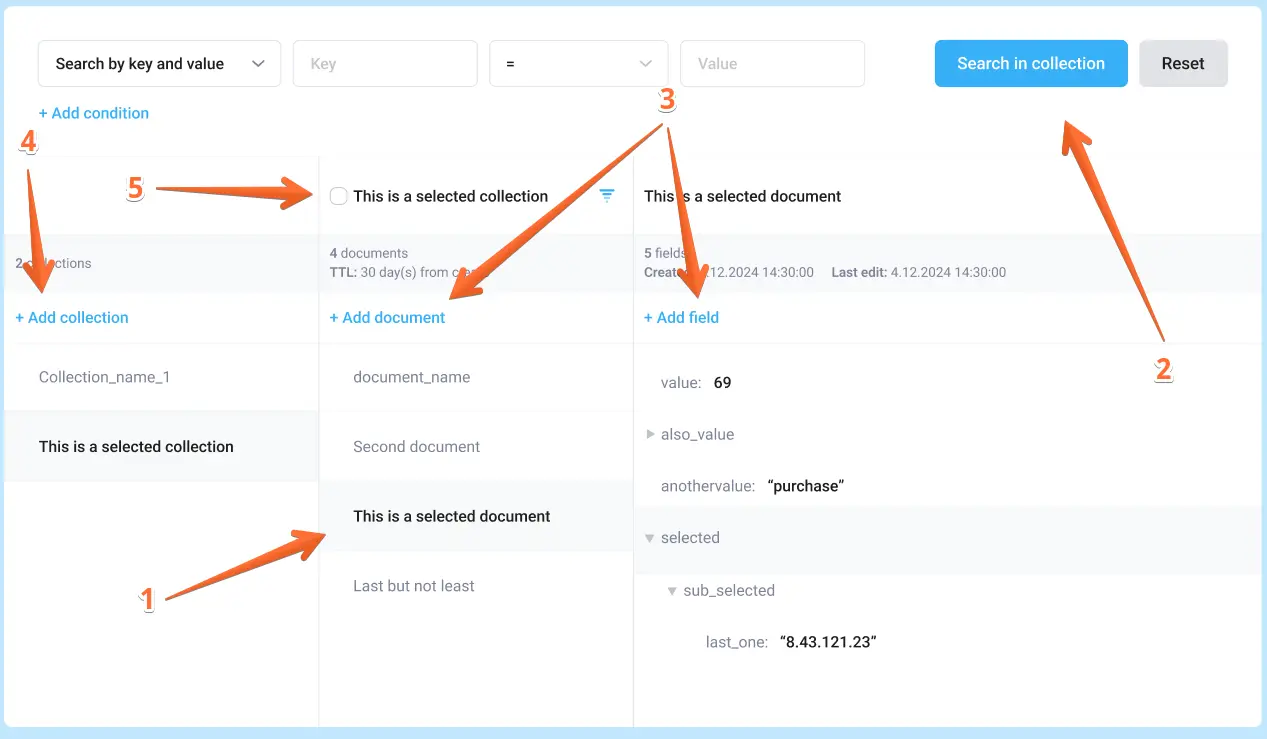This screenshot has height=739, width=1267.
Task: Select Collection_name_1 in the collections list
Action: (x=104, y=377)
